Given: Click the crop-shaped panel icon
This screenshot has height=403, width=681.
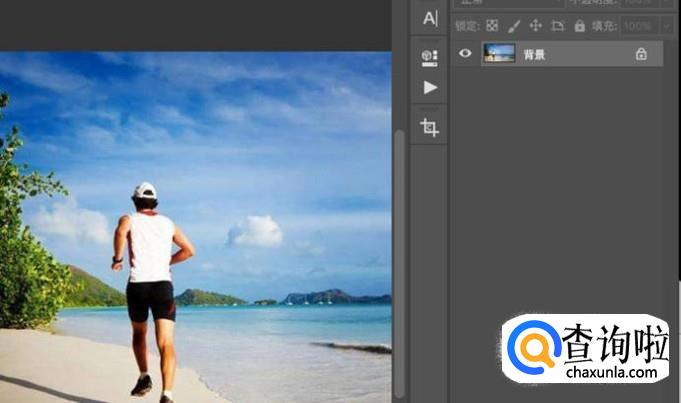Looking at the screenshot, I should click(430, 128).
